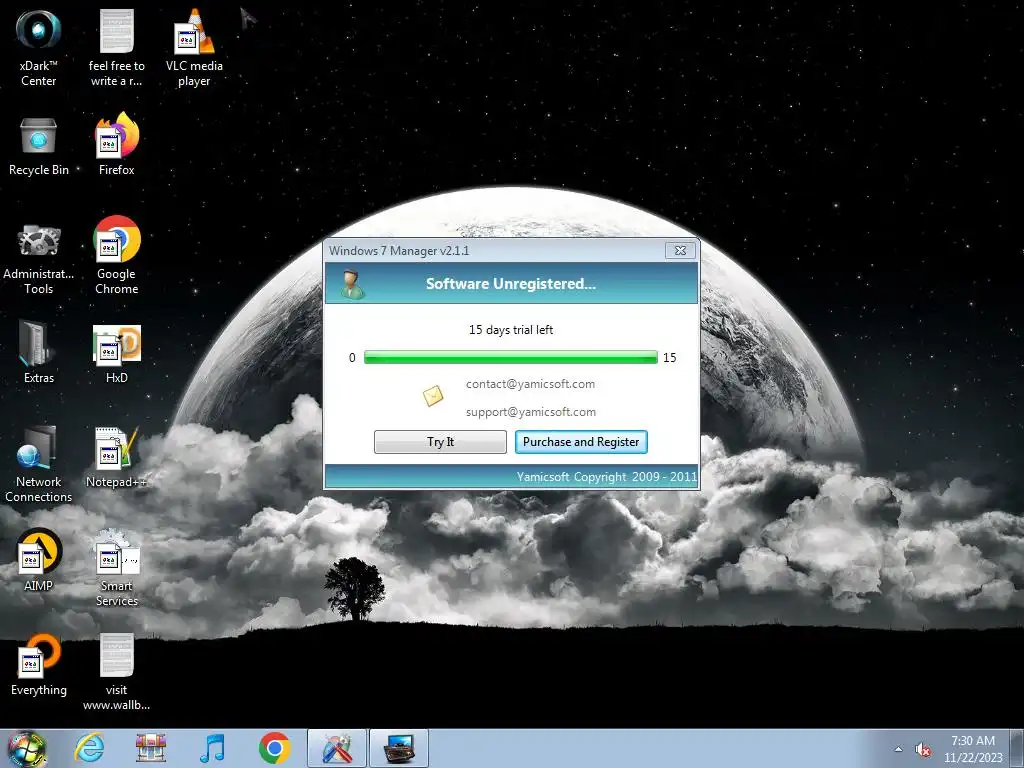This screenshot has height=768, width=1024.
Task: Click the laptop-icon taskbar button
Action: click(399, 748)
